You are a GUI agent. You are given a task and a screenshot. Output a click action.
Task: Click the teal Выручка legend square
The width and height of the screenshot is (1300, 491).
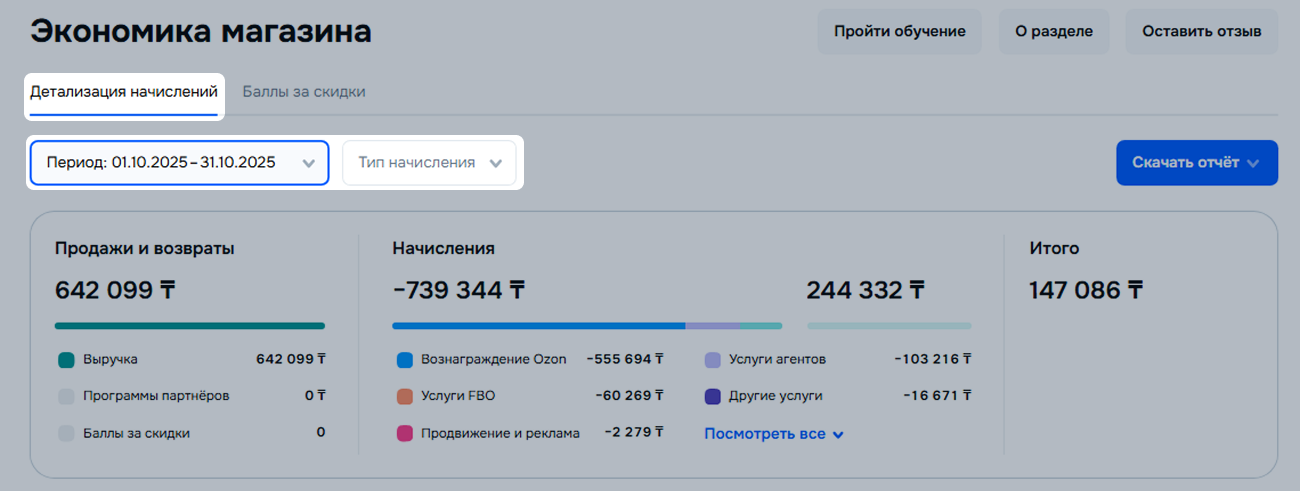pos(67,359)
